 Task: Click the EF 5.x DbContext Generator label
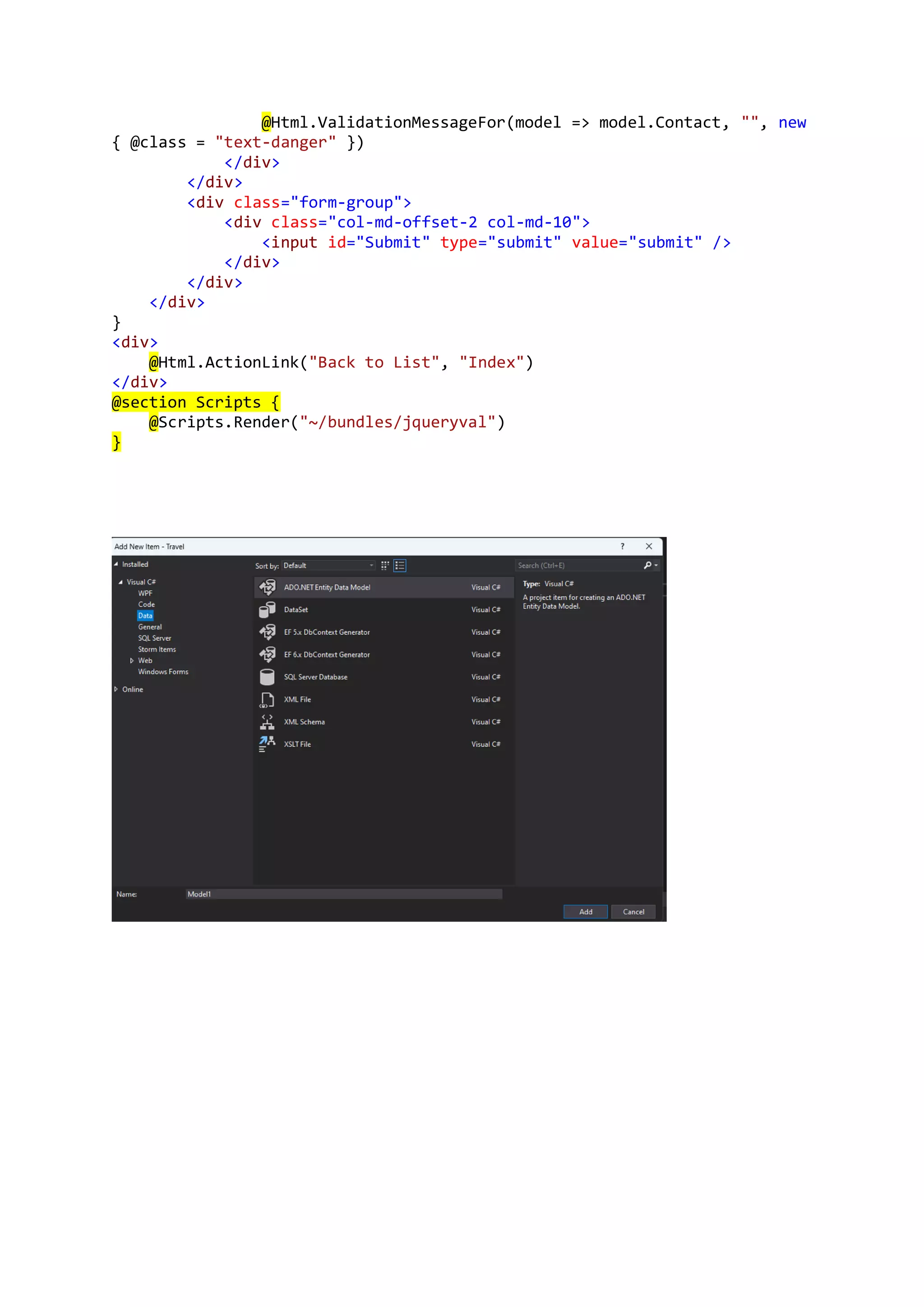(x=327, y=632)
